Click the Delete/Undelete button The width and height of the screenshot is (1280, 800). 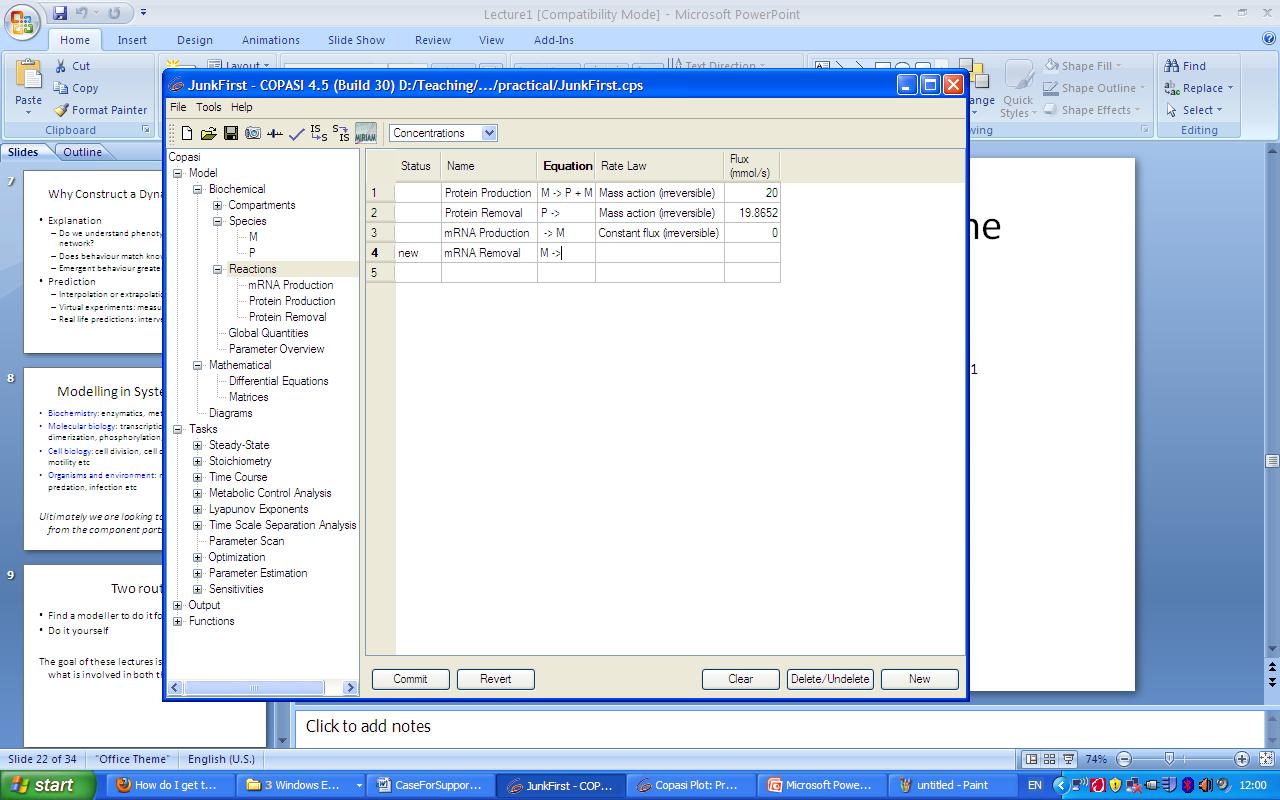pyautogui.click(x=830, y=679)
